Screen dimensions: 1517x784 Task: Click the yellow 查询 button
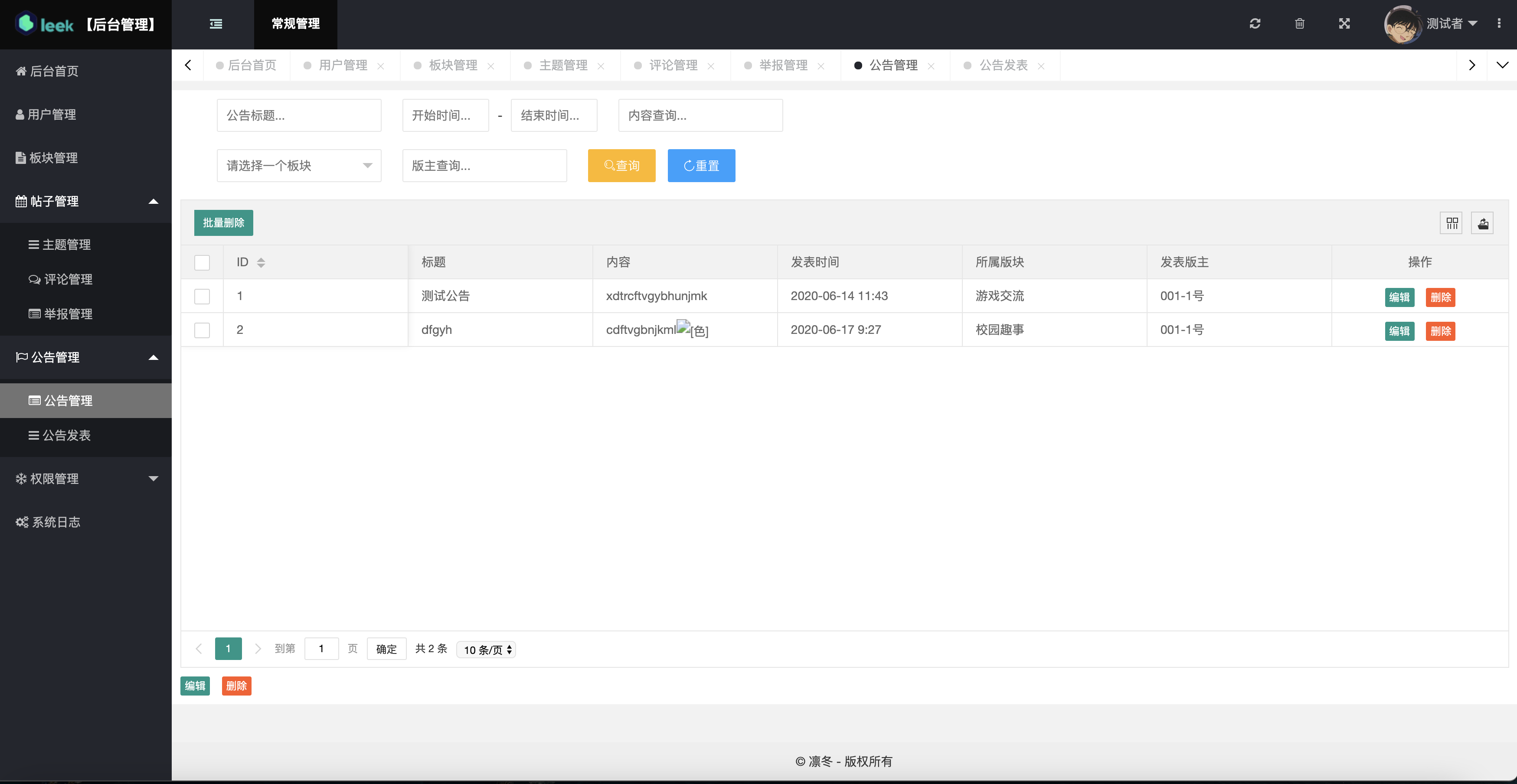click(x=622, y=166)
